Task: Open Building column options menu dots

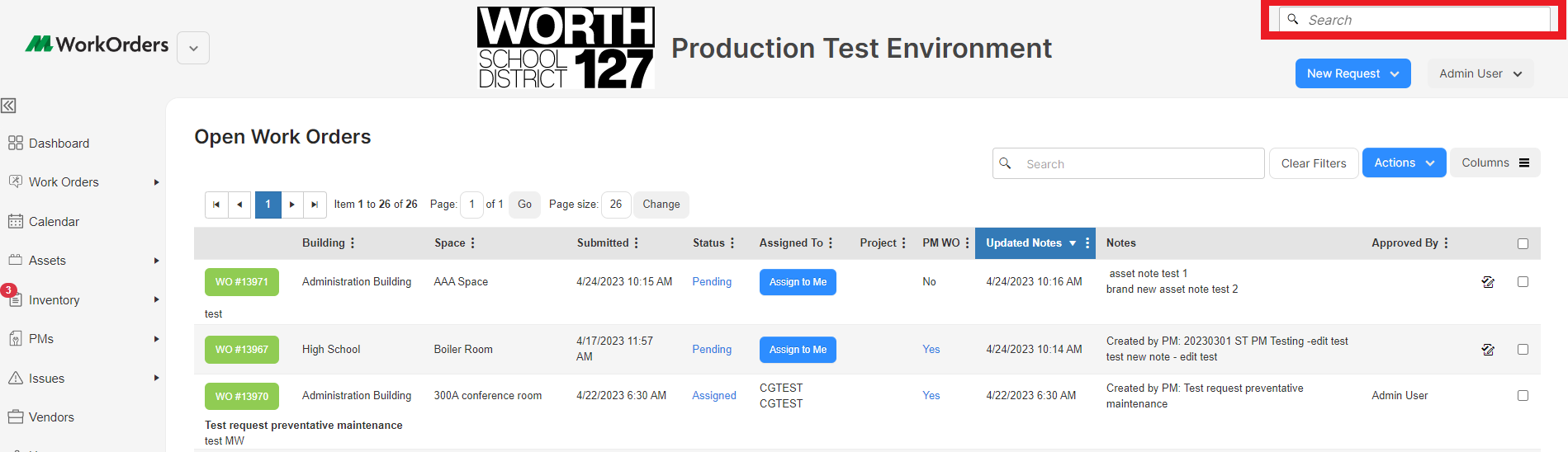Action: coord(353,243)
